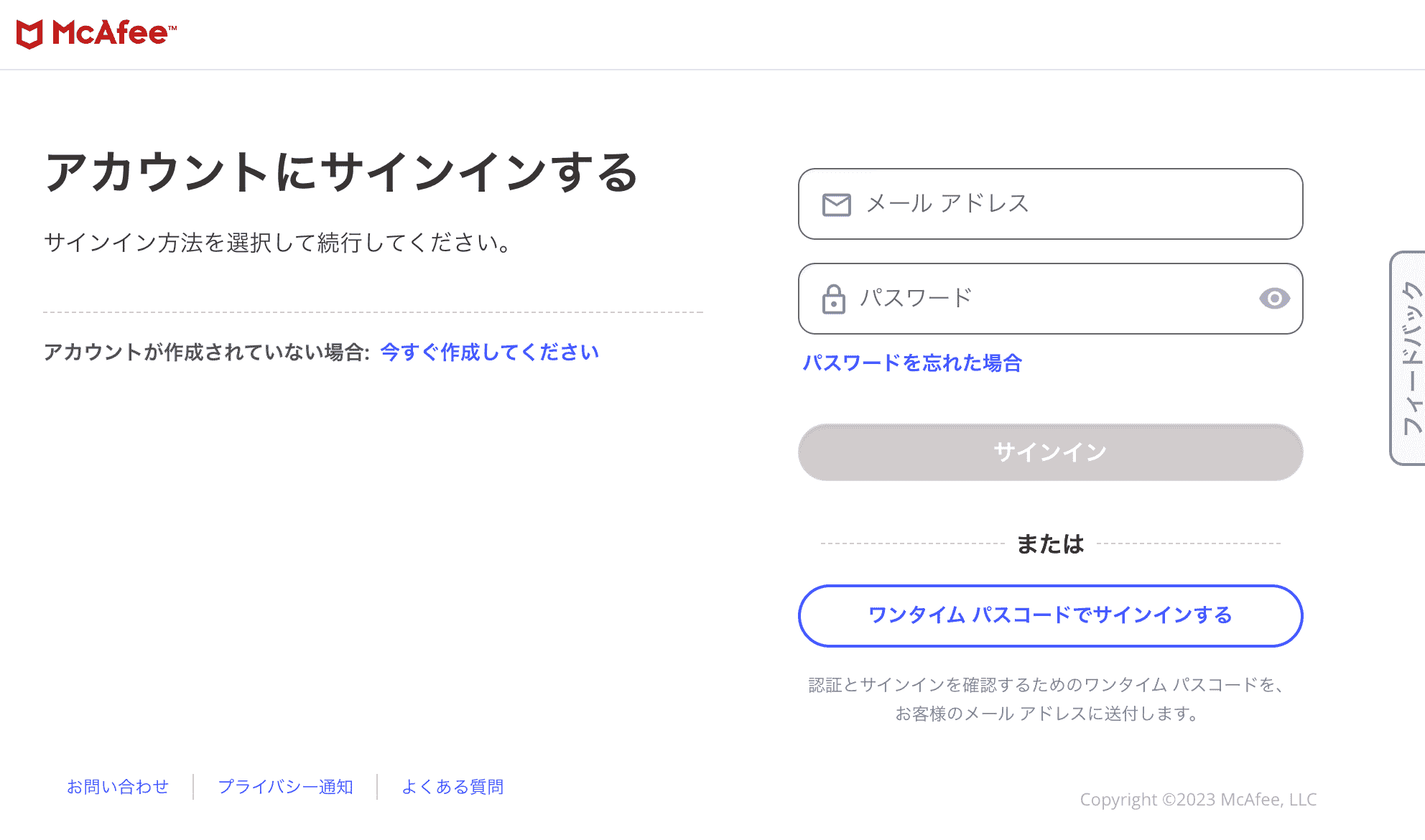The width and height of the screenshot is (1425, 840).
Task: Click the サインイン方法を選択して続行 subtitle text
Action: tap(278, 243)
